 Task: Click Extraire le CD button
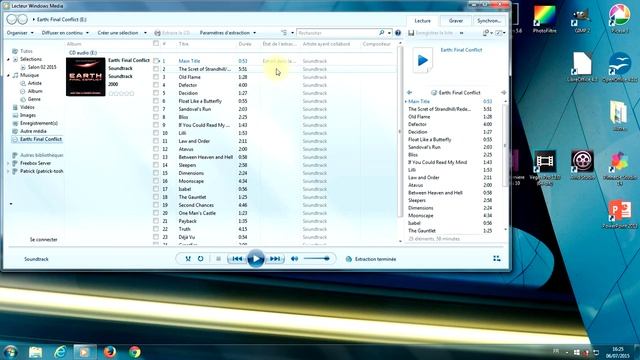(173, 33)
